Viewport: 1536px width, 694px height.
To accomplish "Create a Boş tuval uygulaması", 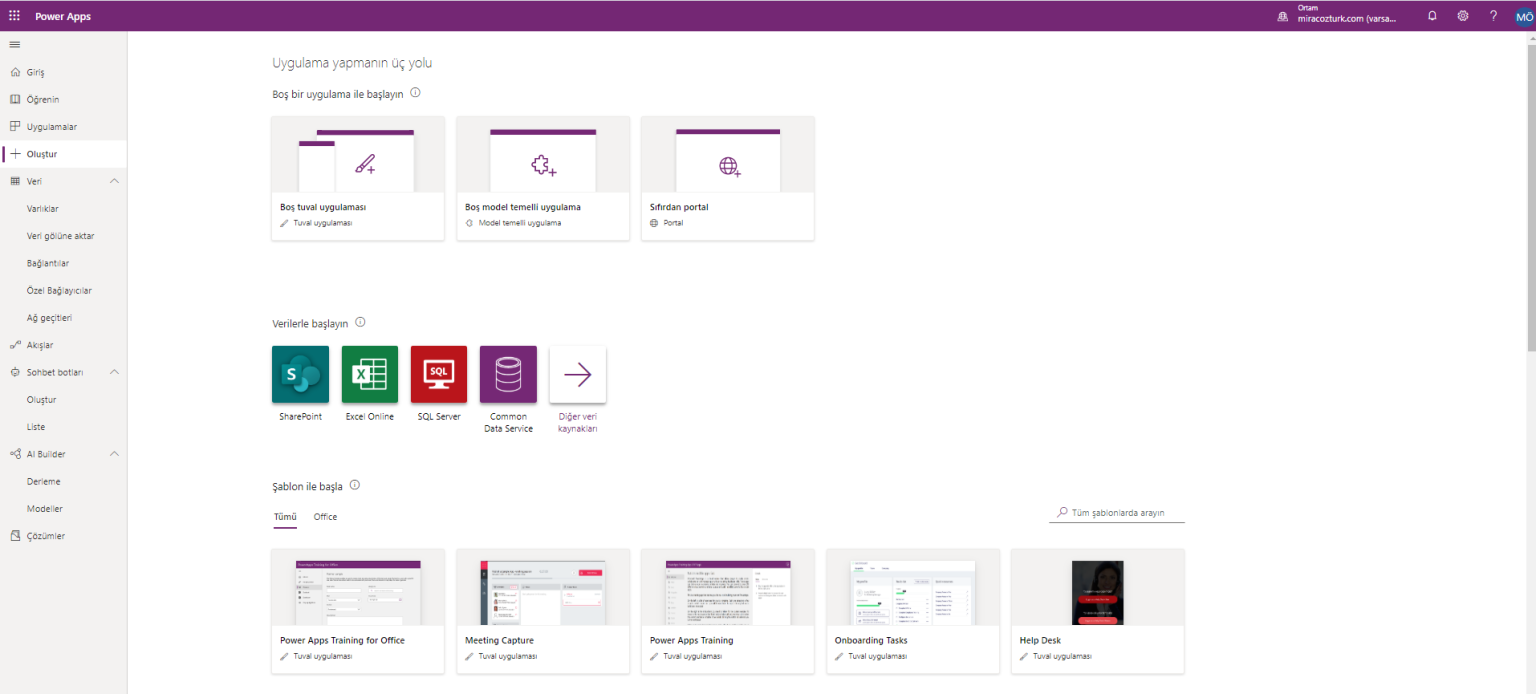I will [x=358, y=178].
